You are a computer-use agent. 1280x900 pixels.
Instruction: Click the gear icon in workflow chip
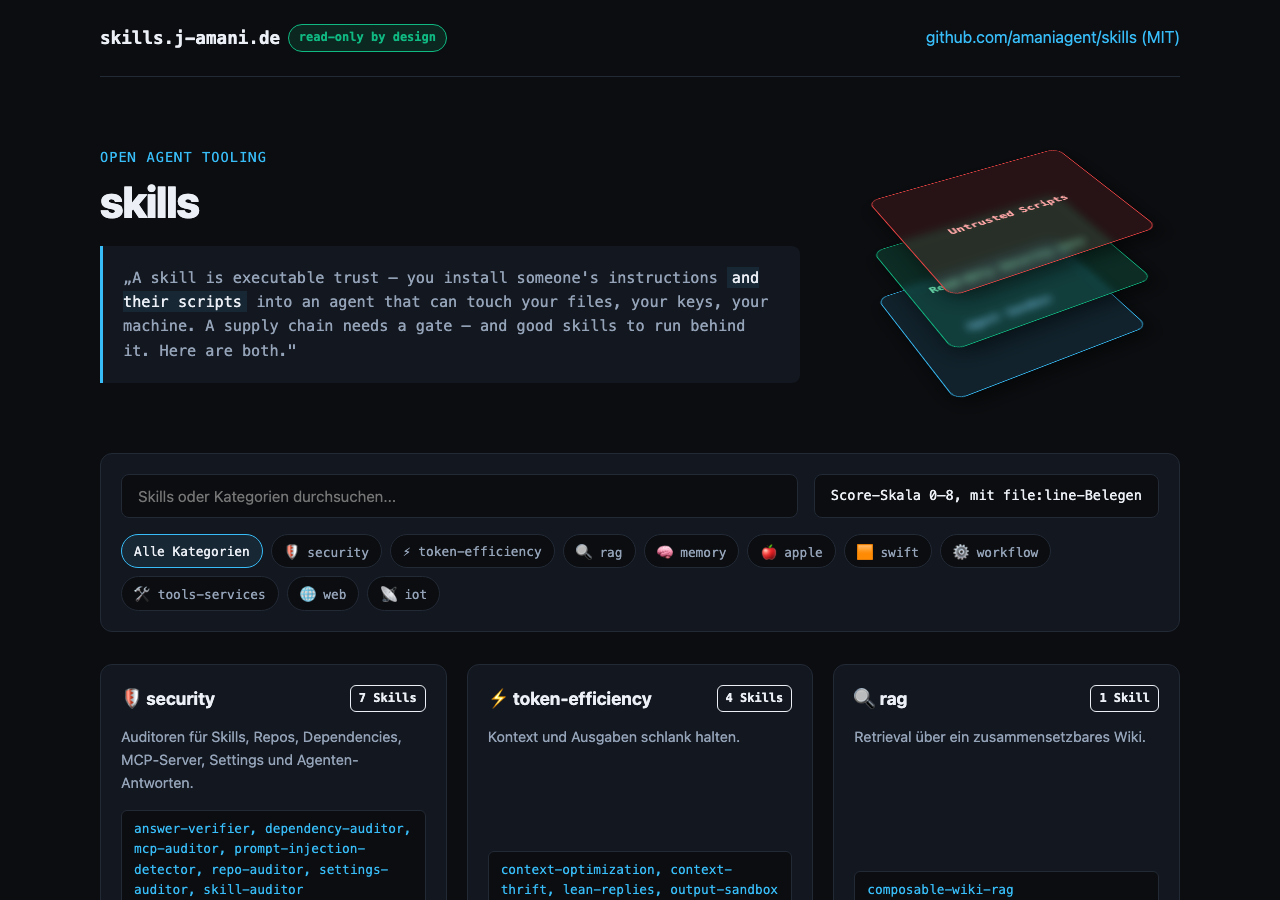pos(961,552)
